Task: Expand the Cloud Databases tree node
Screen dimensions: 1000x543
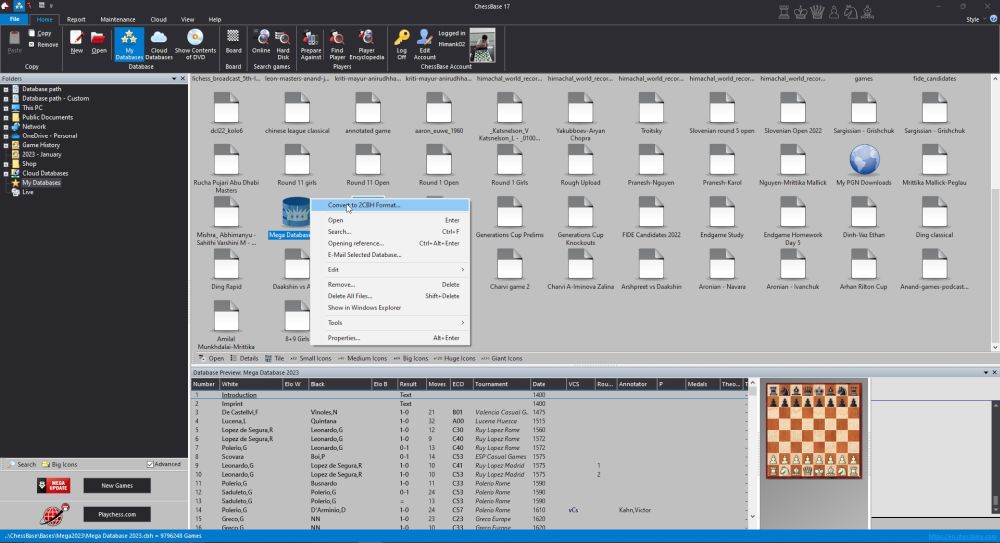Action: 6,173
